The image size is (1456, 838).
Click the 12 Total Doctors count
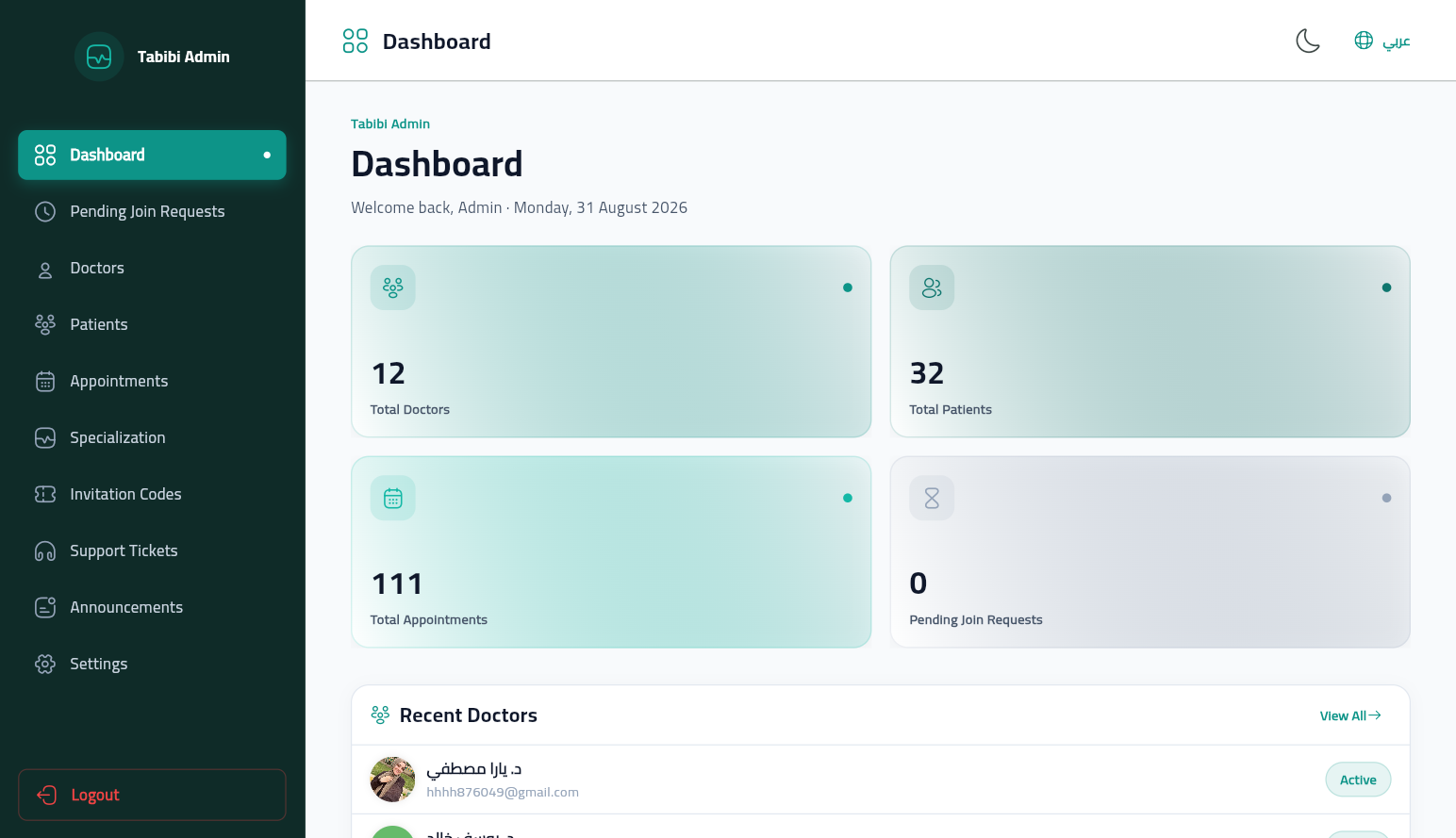pos(389,373)
